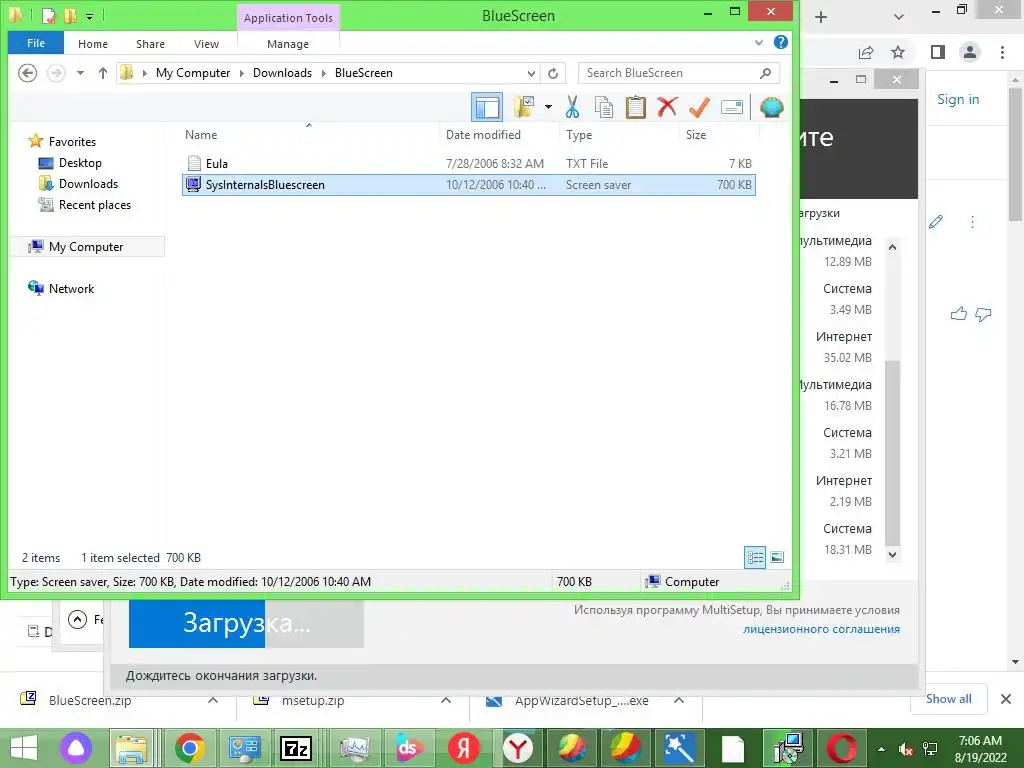
Task: Open 7-Zip from the taskbar
Action: click(296, 748)
